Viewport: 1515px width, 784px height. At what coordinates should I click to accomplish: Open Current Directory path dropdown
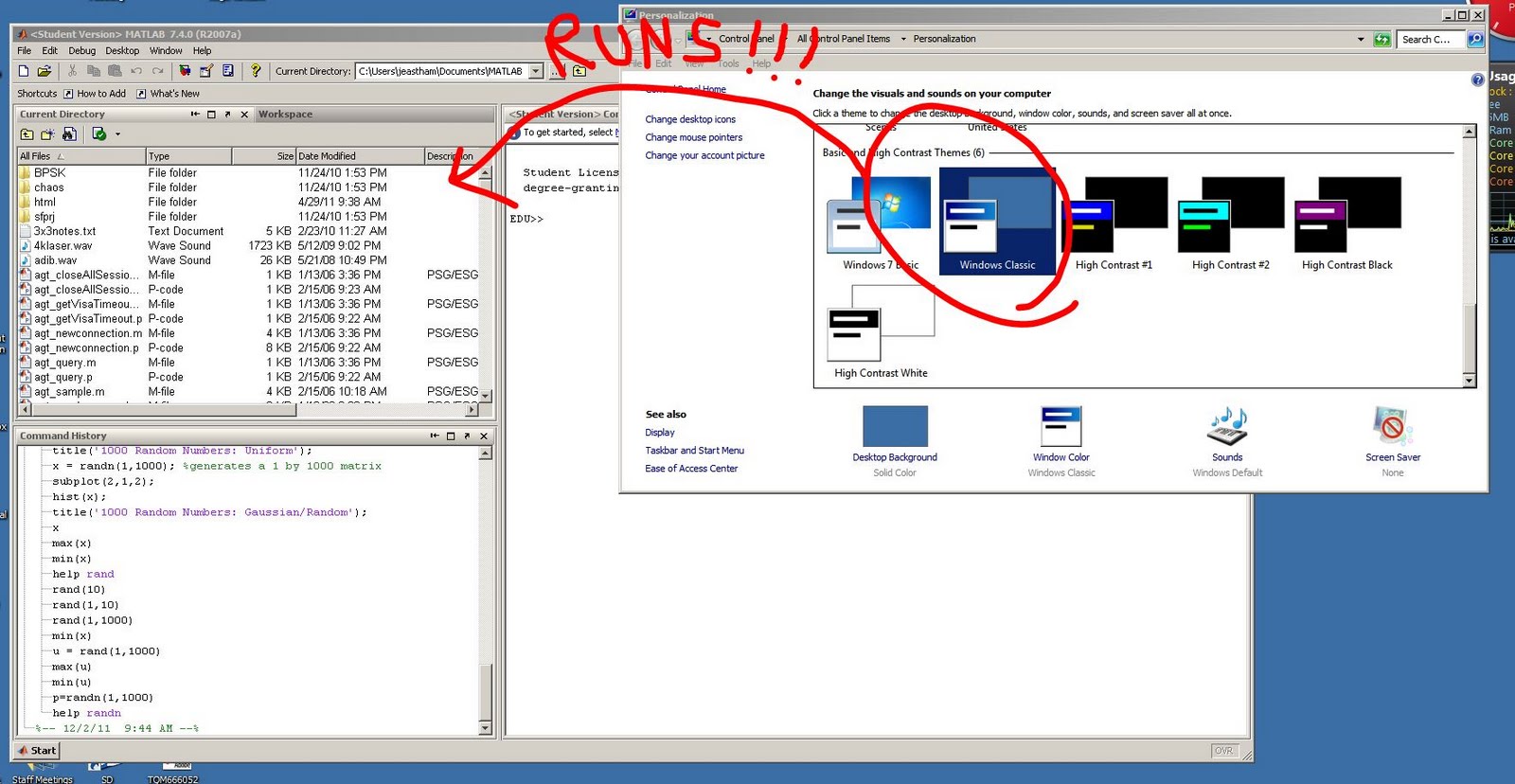(535, 71)
